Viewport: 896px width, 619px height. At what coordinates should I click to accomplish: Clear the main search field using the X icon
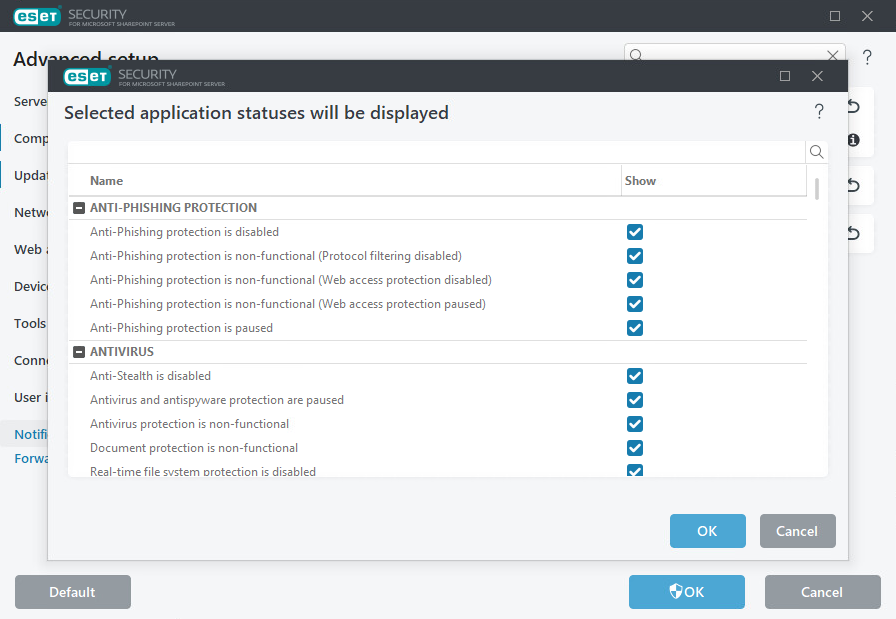coord(833,55)
